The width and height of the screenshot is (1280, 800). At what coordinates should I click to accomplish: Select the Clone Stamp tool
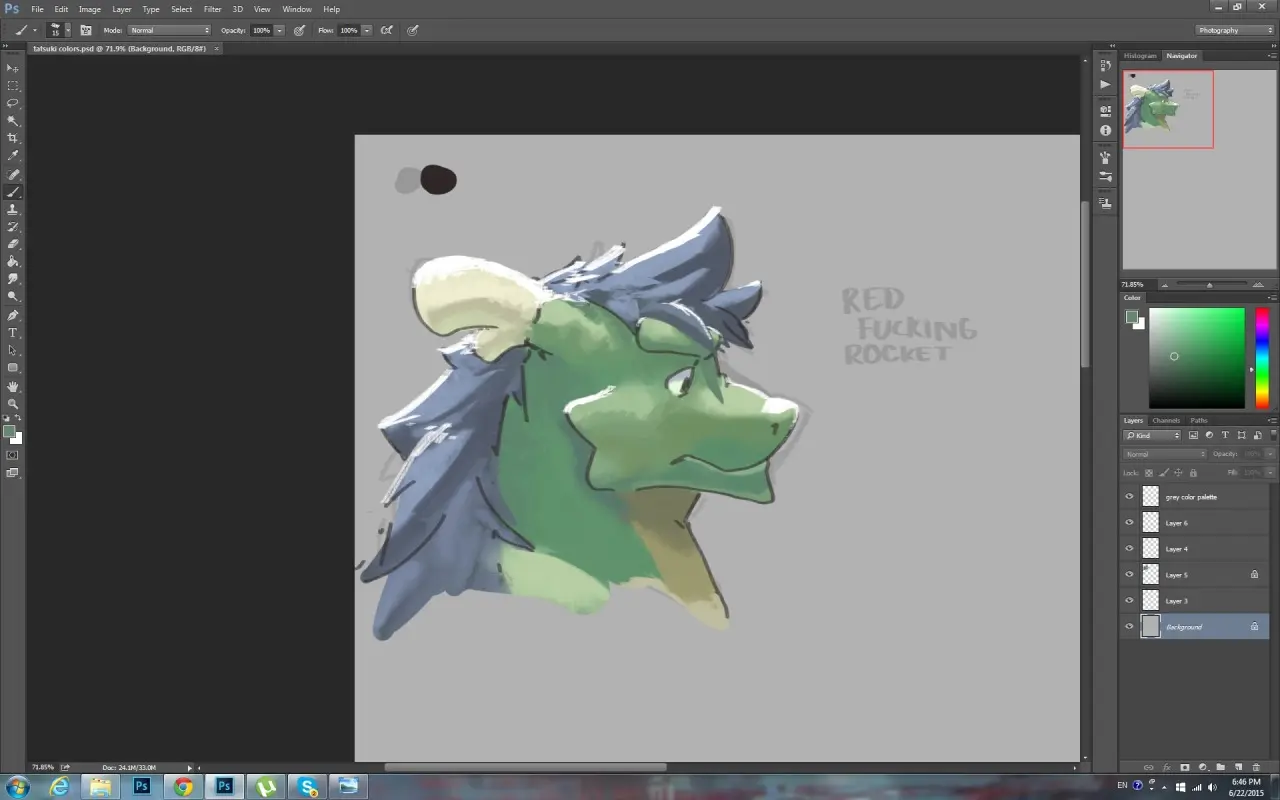click(13, 209)
